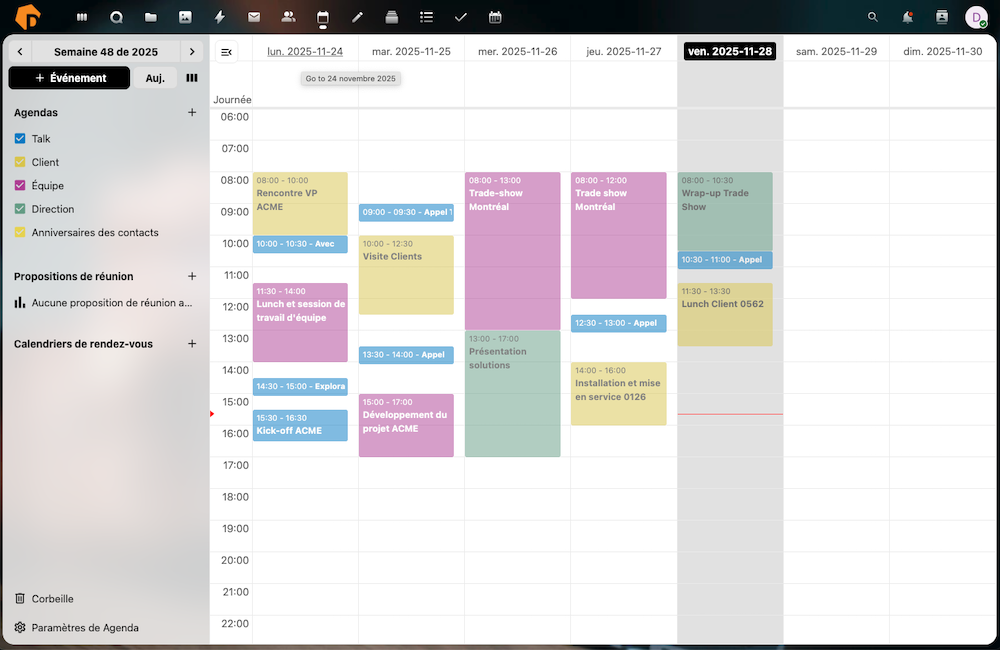Open the Mail envelope icon

254,17
